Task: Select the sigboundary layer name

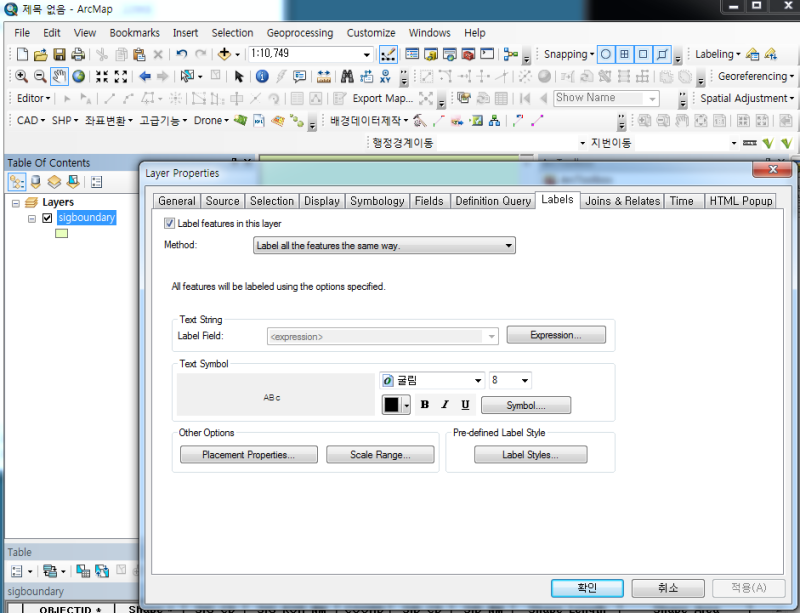Action: click(86, 218)
